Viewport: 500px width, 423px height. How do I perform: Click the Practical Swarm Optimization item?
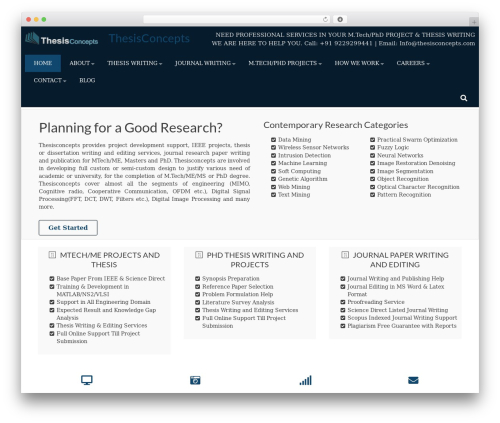[x=417, y=140]
